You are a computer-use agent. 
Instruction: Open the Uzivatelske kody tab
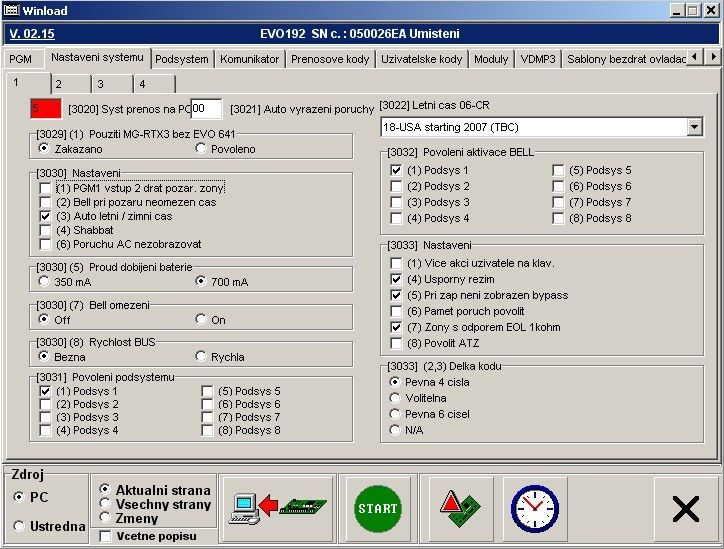click(421, 59)
